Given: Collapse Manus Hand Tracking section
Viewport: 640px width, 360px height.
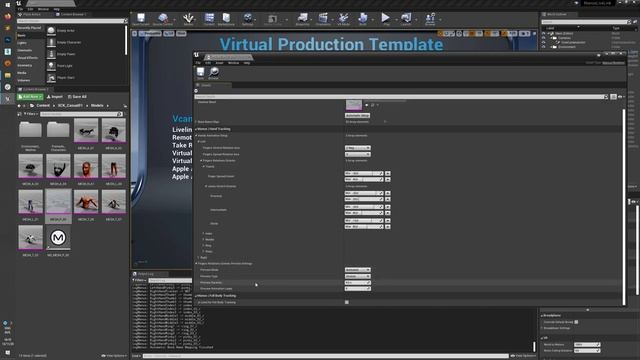Looking at the screenshot, I should tap(196, 129).
